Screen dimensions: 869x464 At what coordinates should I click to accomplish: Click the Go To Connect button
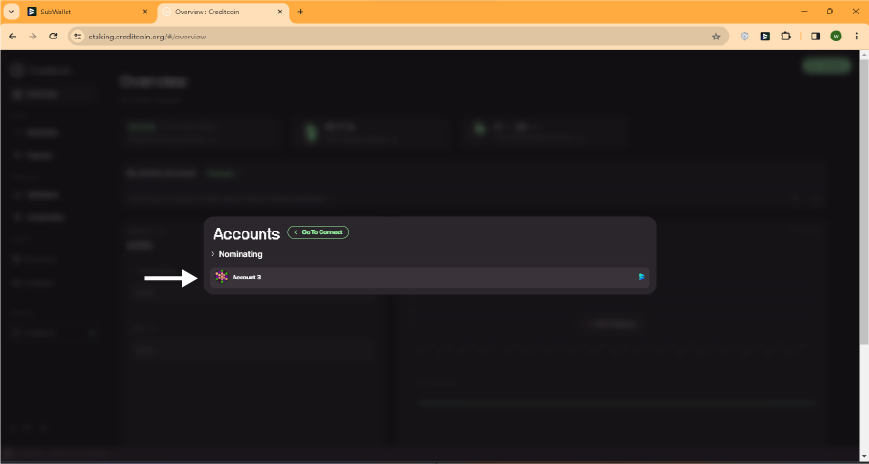pyautogui.click(x=318, y=232)
